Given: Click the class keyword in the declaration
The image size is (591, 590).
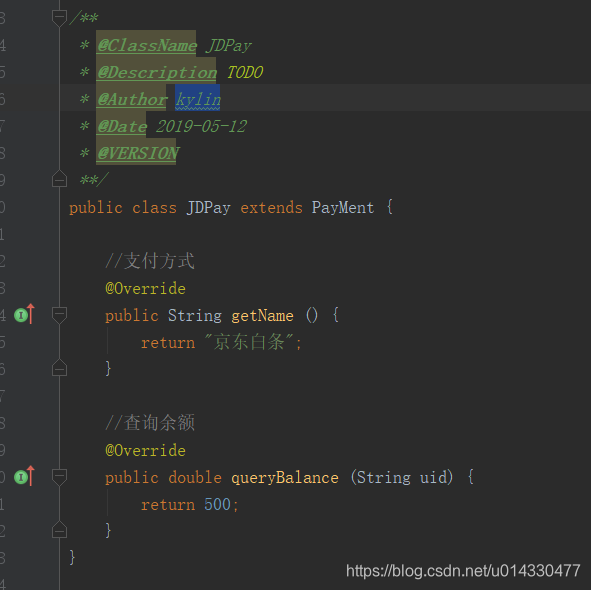Looking at the screenshot, I should [155, 208].
